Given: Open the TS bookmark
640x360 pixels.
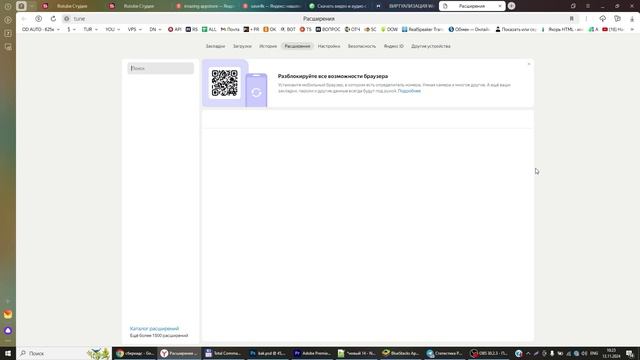Looking at the screenshot, I should pos(306,29).
